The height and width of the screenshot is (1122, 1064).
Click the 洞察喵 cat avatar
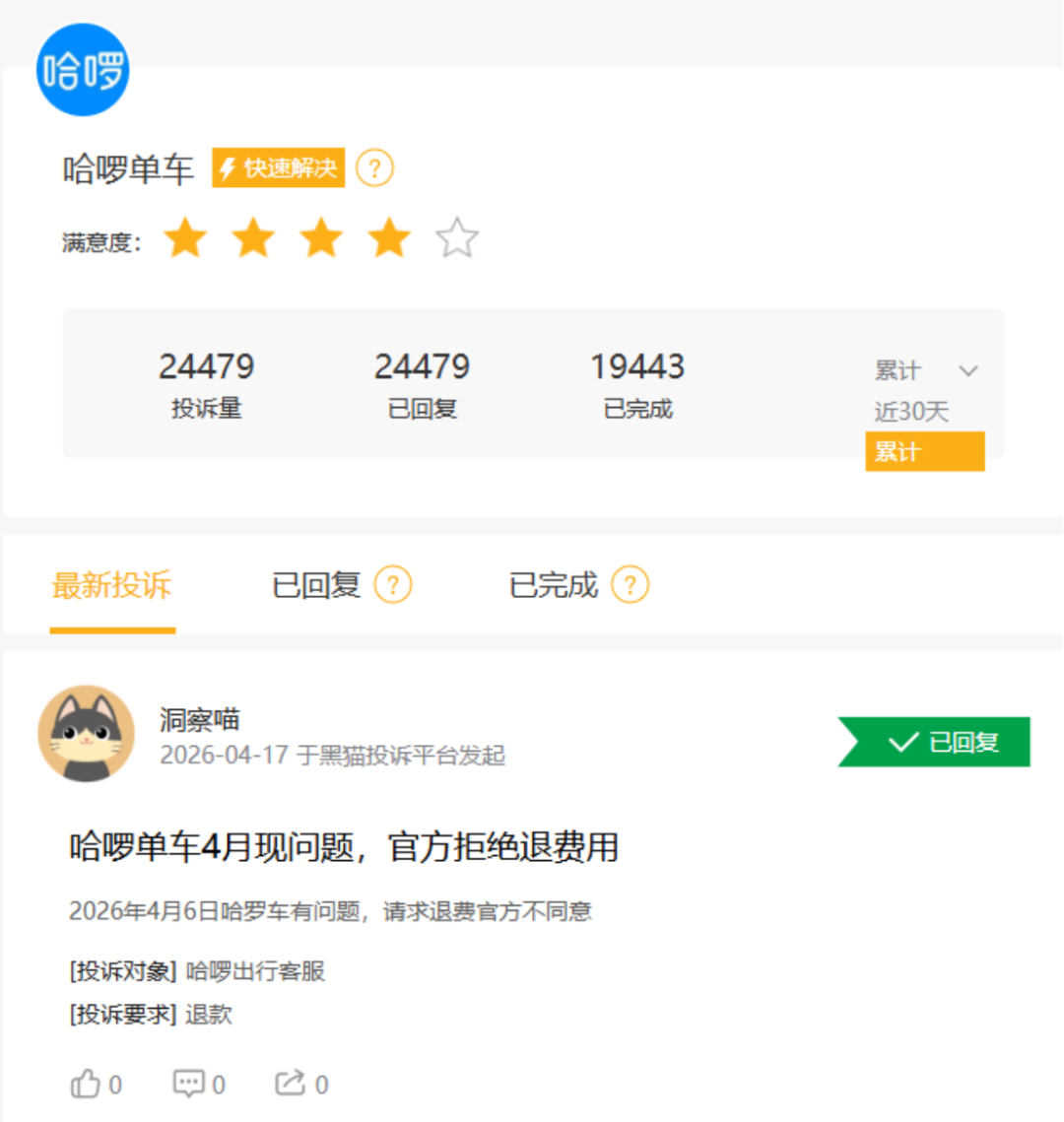click(86, 734)
